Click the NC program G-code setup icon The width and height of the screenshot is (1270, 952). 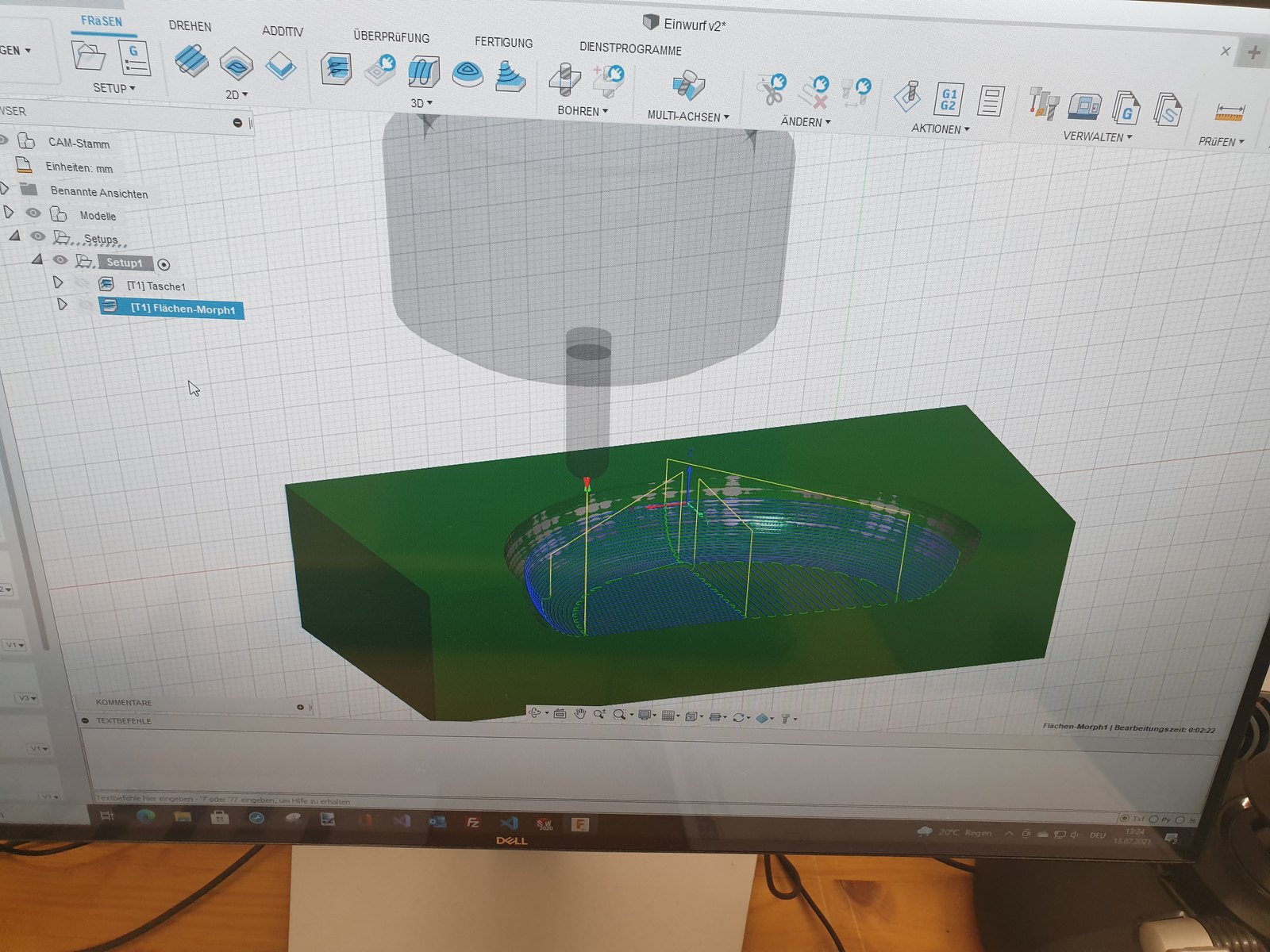[x=134, y=59]
